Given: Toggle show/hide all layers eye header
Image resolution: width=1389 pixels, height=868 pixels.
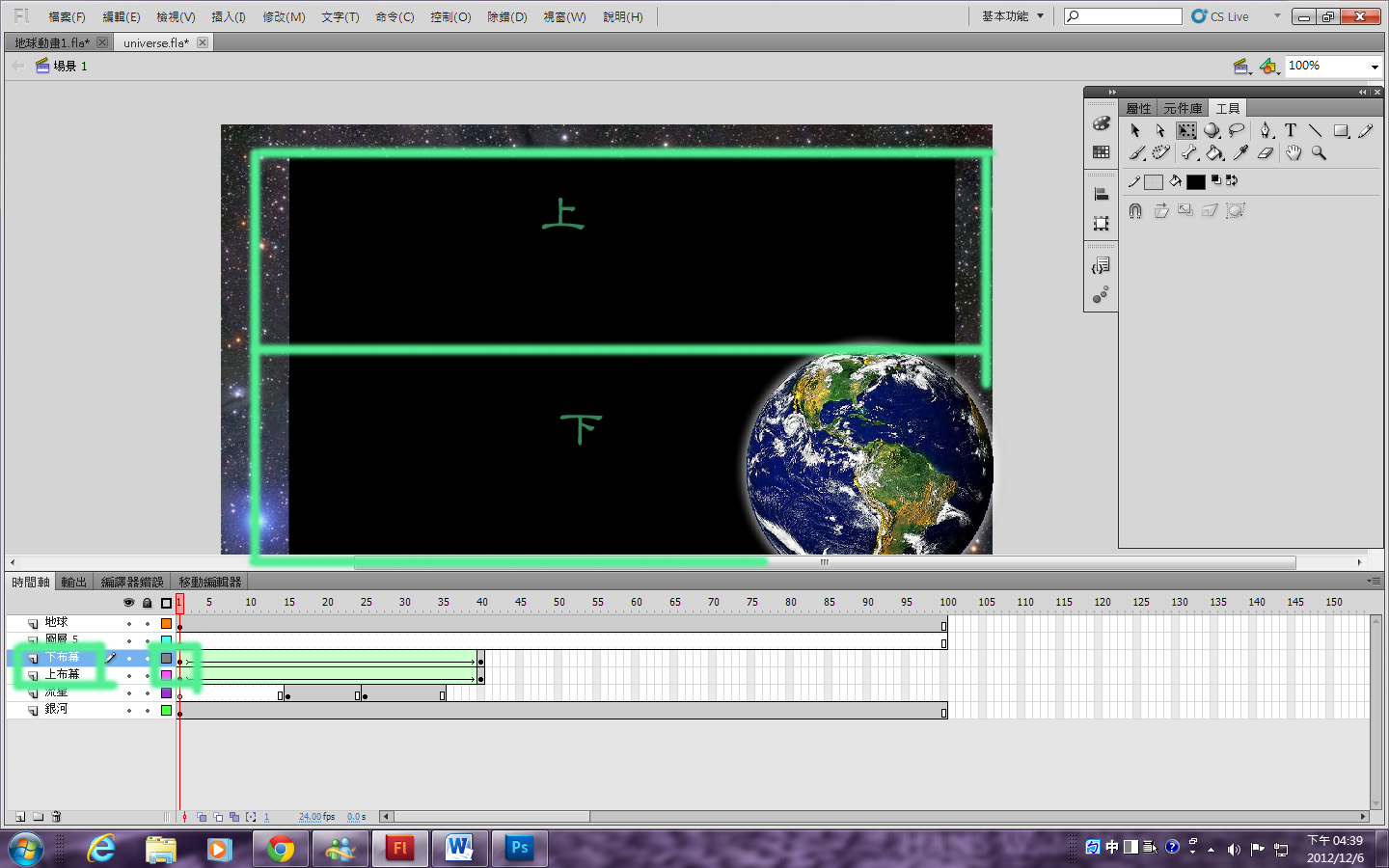Looking at the screenshot, I should point(128,603).
